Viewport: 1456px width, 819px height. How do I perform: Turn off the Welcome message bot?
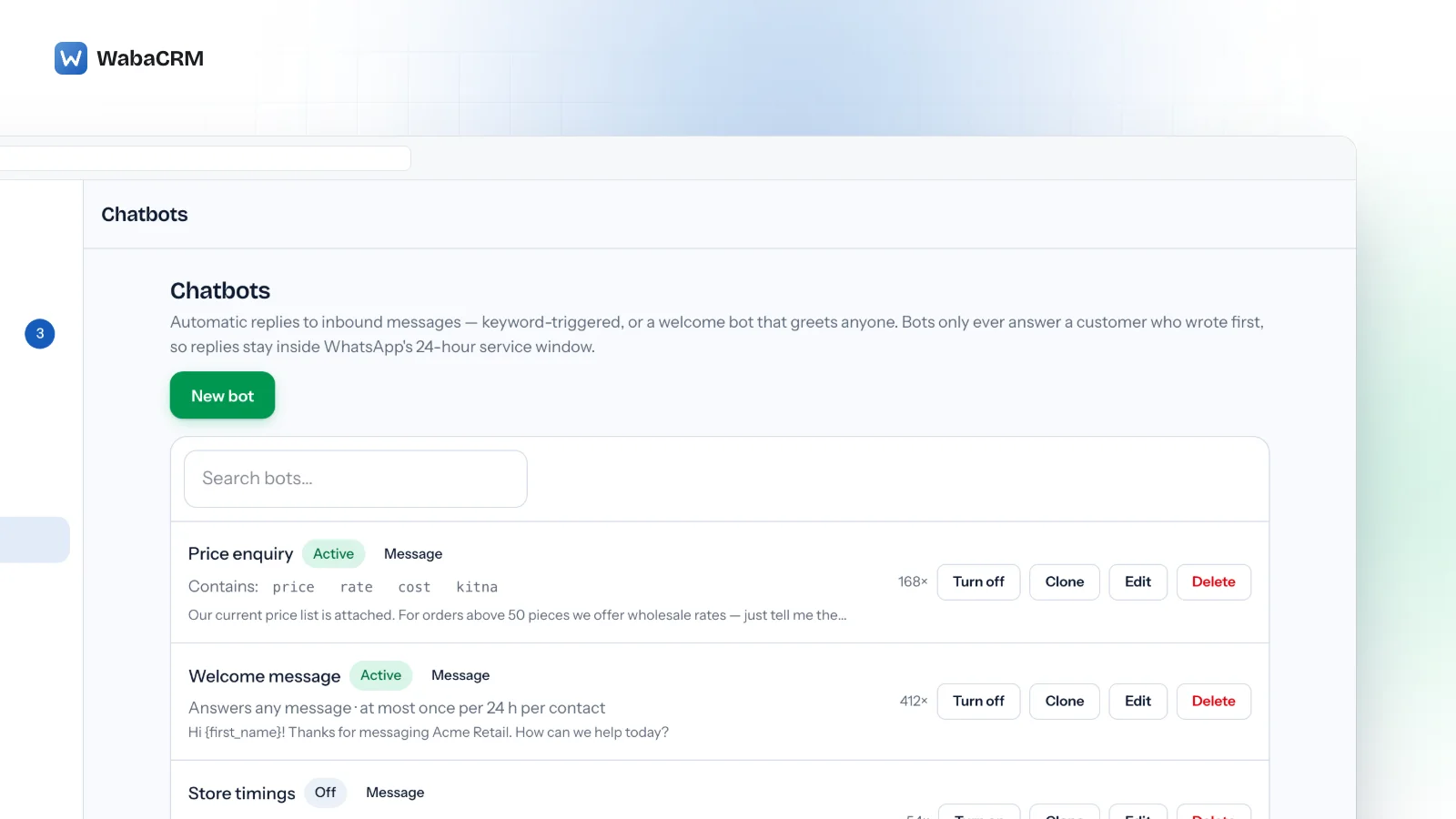(978, 702)
